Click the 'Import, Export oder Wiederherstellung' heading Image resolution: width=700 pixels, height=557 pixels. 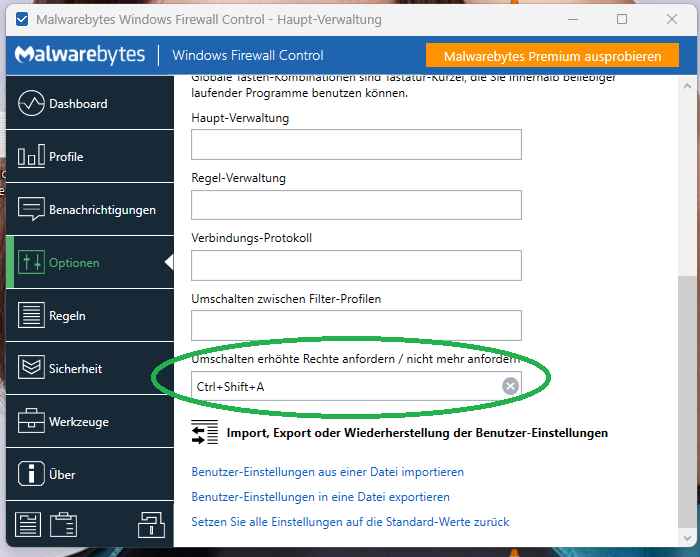pos(417,433)
